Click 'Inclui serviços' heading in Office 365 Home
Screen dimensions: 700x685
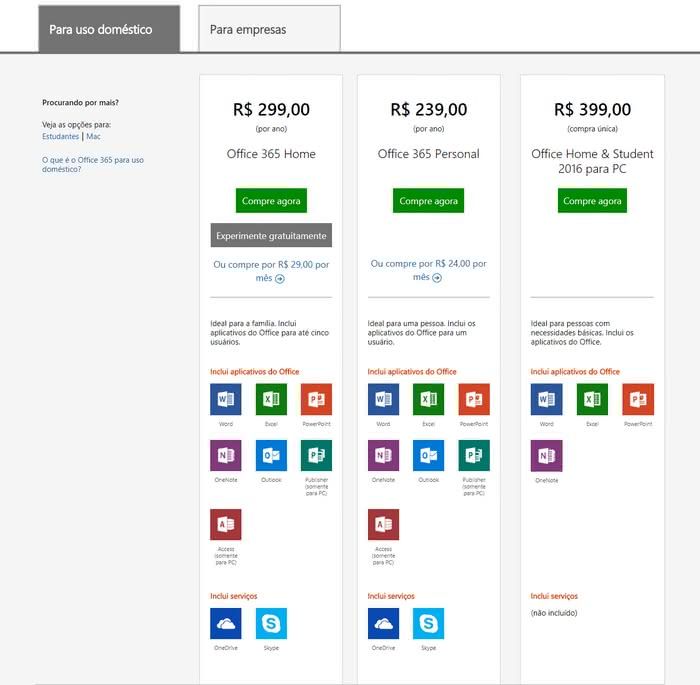pos(233,596)
